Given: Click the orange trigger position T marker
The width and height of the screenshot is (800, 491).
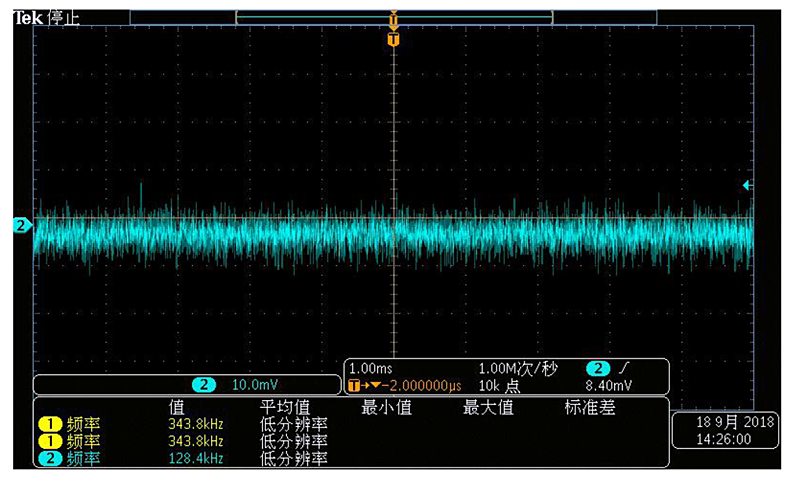Looking at the screenshot, I should (x=393, y=39).
